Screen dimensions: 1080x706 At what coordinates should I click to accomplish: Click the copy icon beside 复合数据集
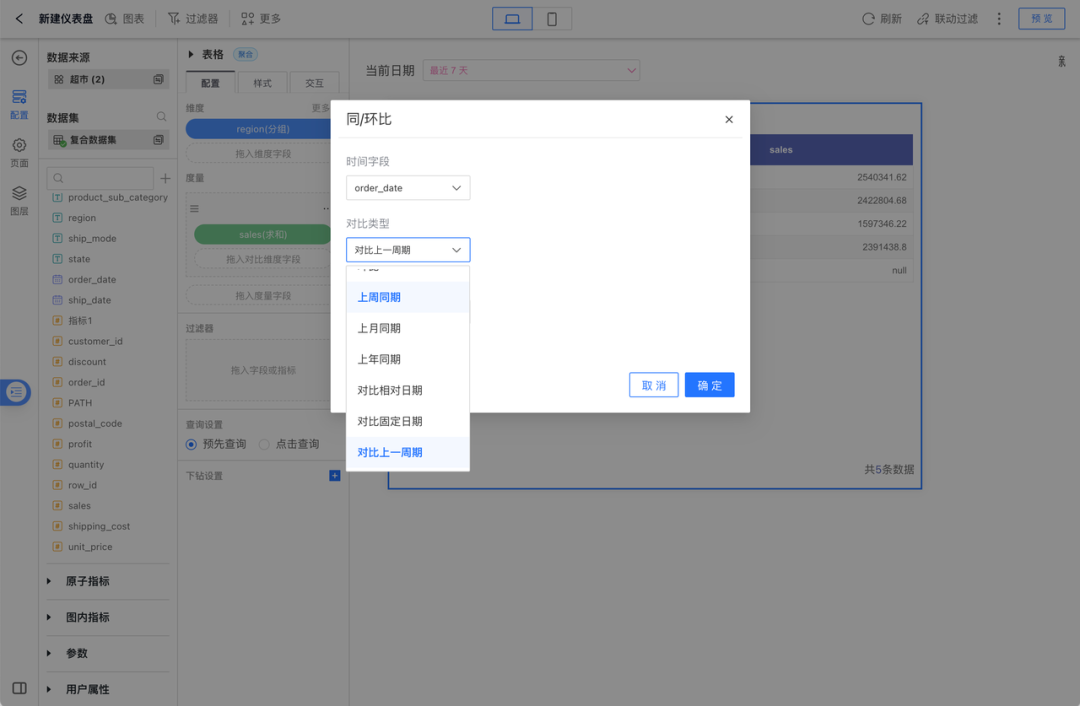coord(158,138)
